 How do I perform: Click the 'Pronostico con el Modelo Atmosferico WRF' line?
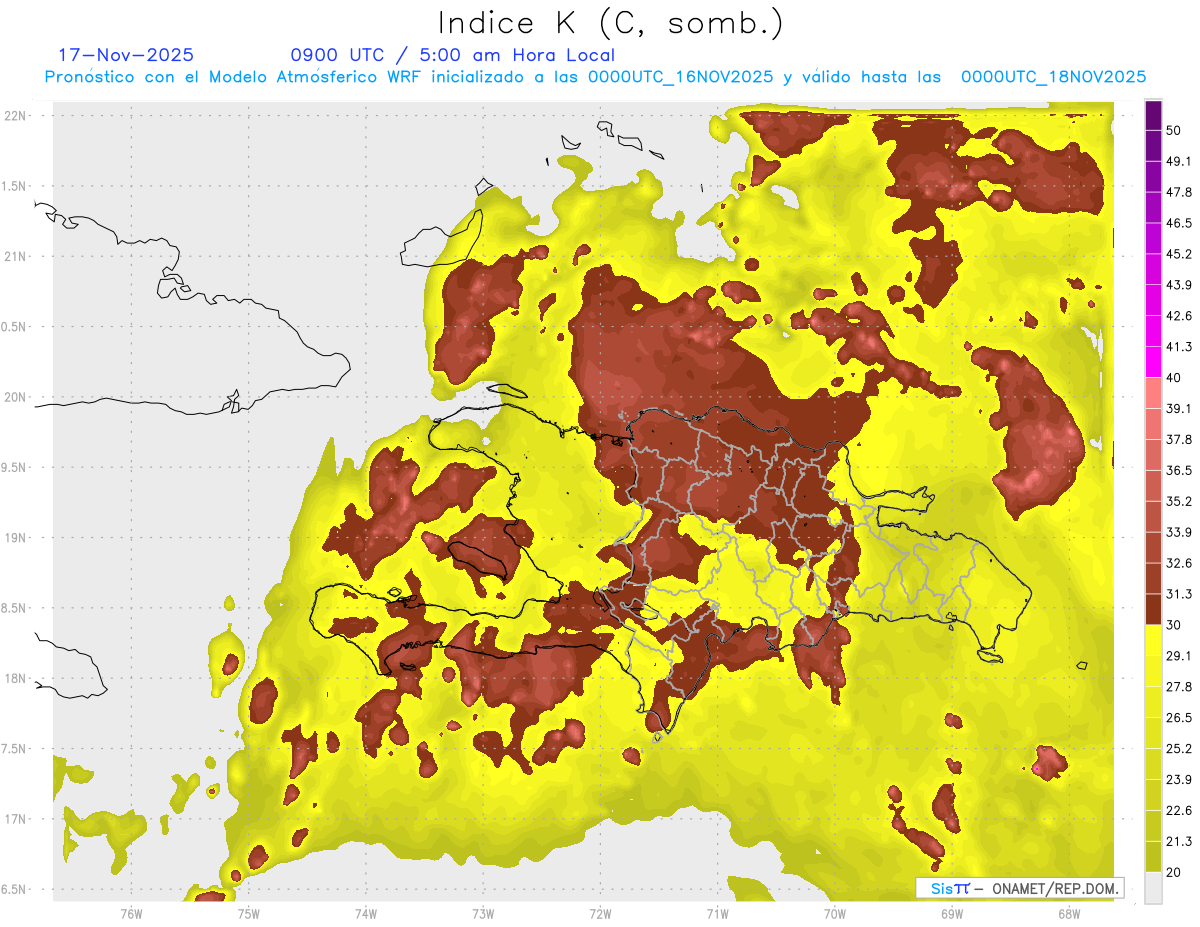click(x=596, y=77)
